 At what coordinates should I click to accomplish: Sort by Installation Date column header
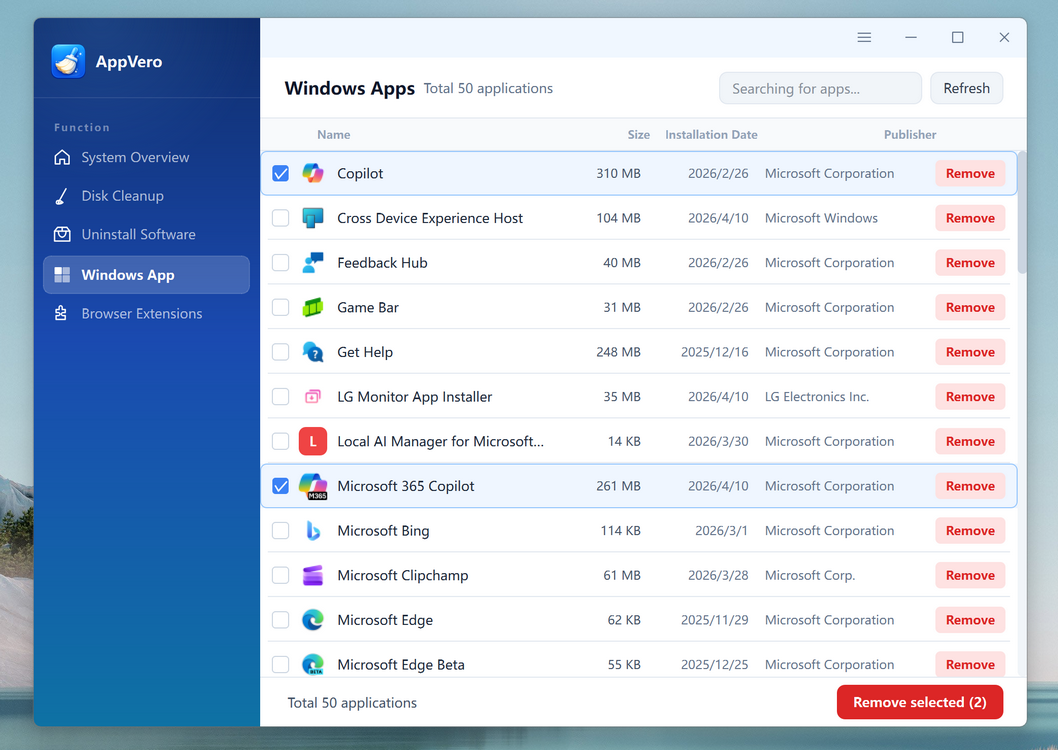click(711, 135)
